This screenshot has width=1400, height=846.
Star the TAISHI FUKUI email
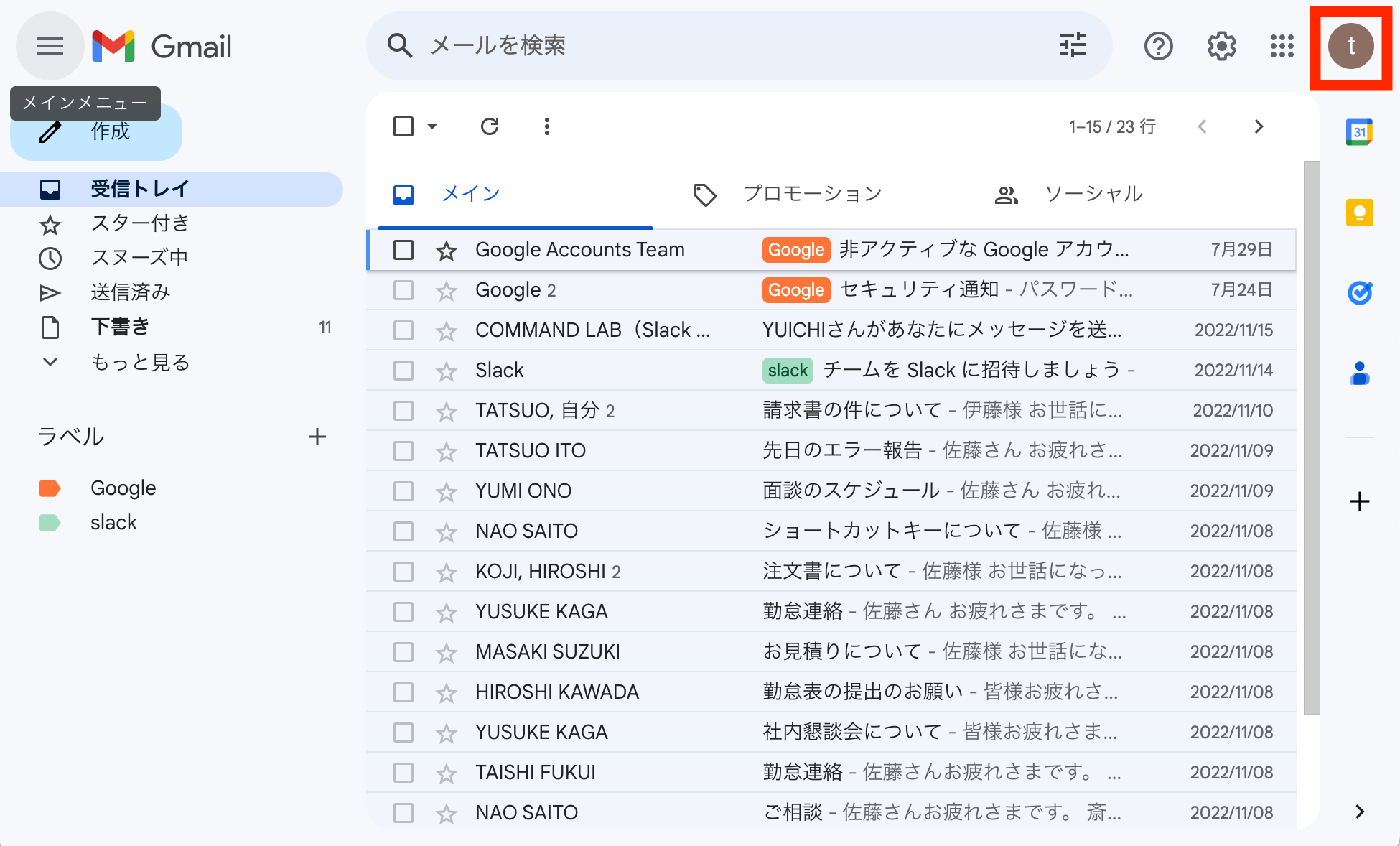tap(447, 773)
